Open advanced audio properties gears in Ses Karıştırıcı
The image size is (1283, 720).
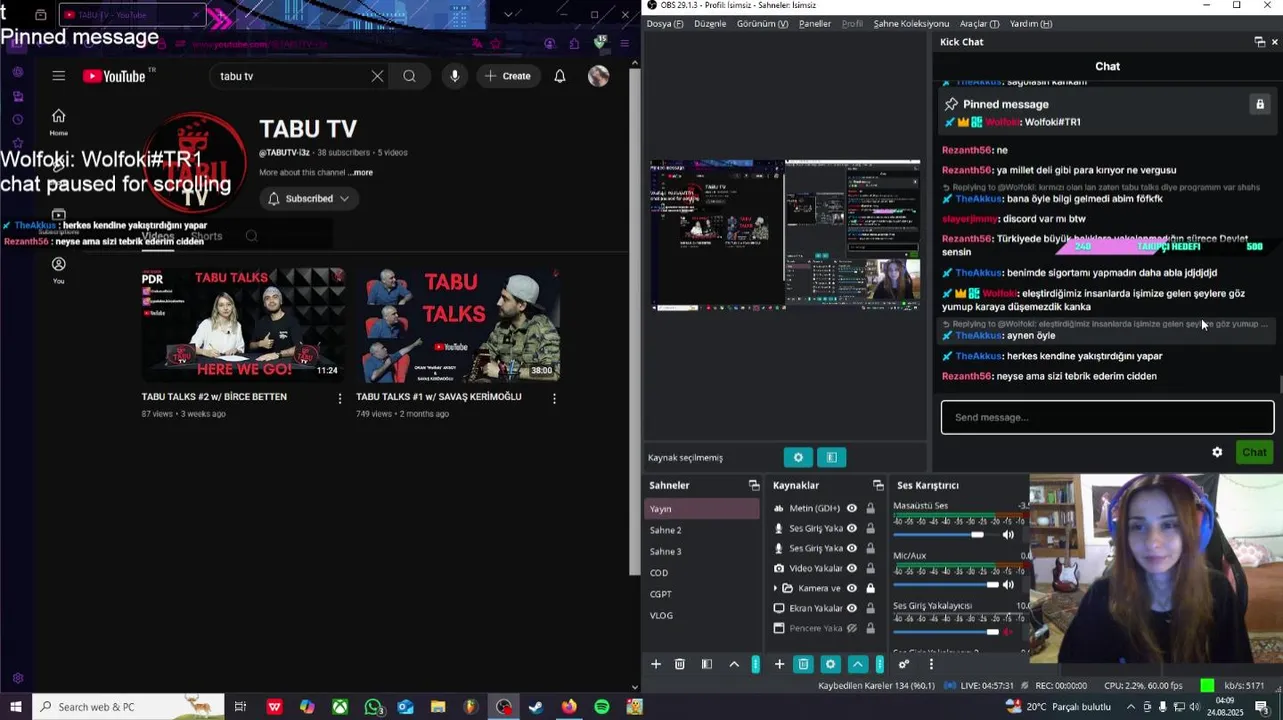point(904,664)
